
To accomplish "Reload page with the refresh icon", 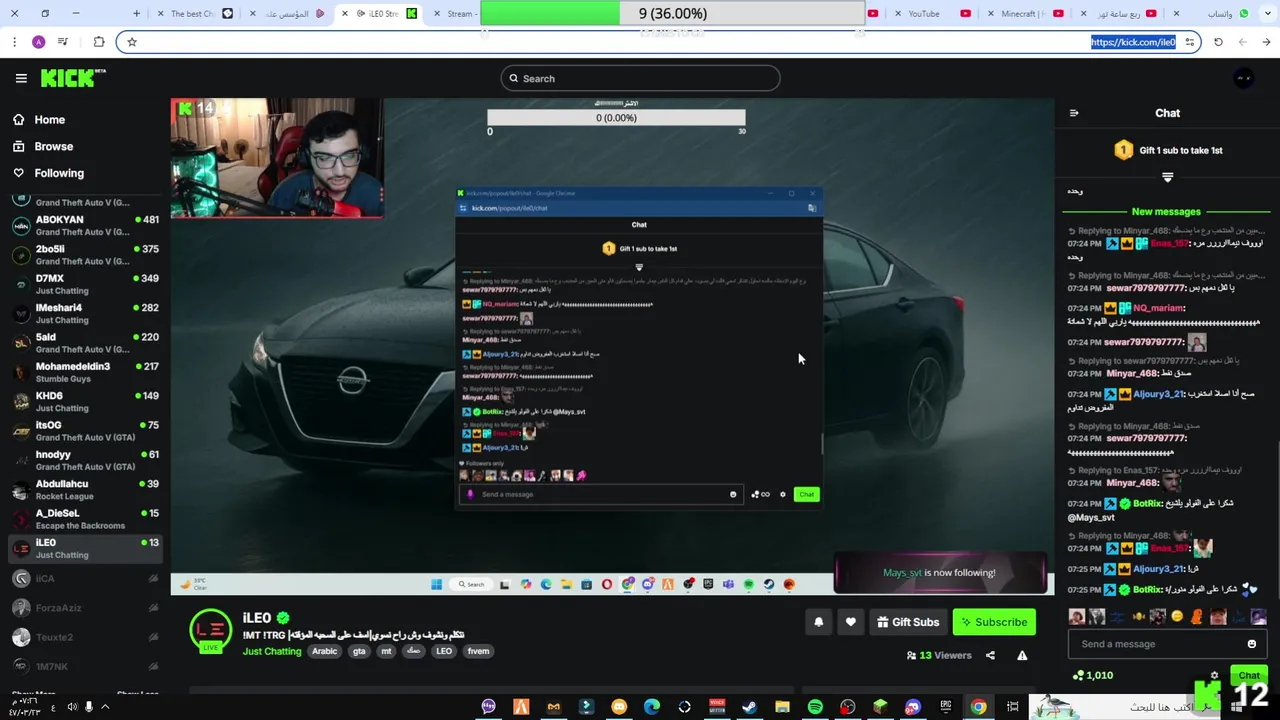I will [x=1217, y=42].
